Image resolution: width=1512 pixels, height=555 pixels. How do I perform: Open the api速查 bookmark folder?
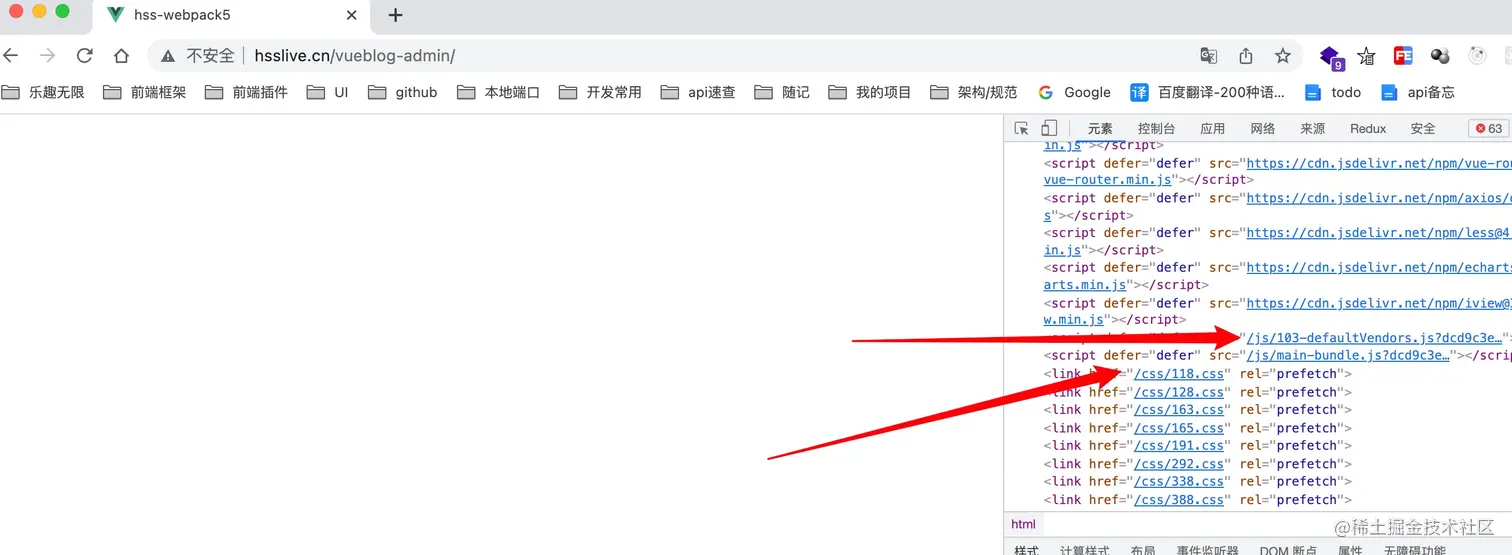point(698,92)
